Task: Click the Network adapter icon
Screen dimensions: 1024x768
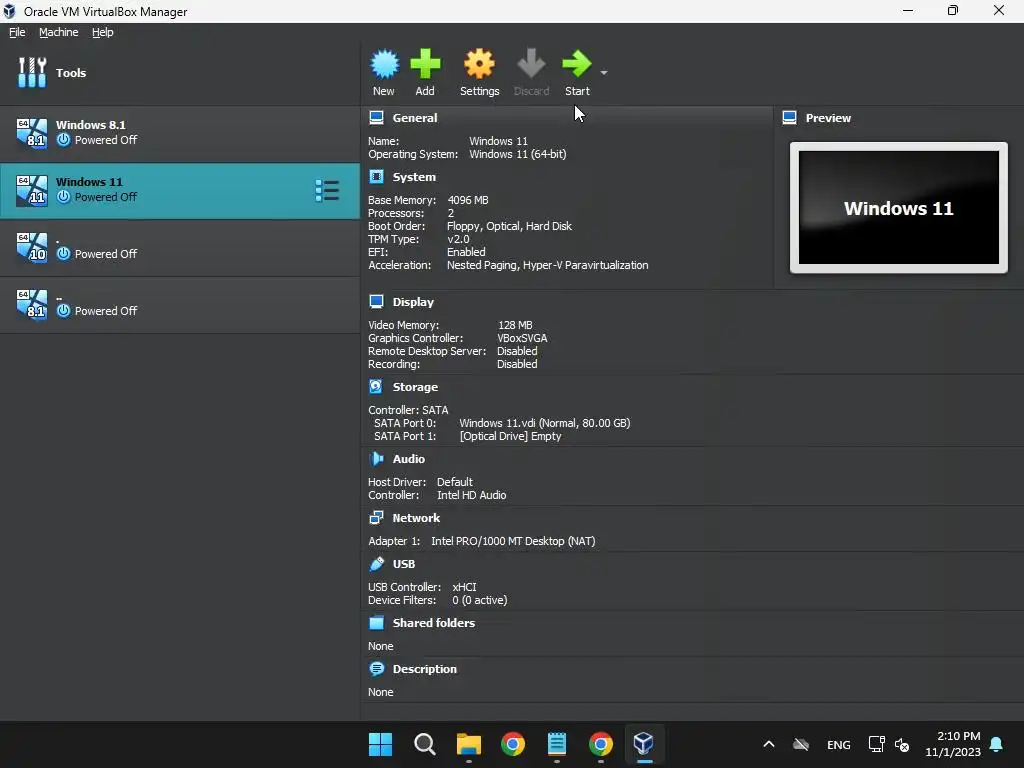Action: point(376,518)
